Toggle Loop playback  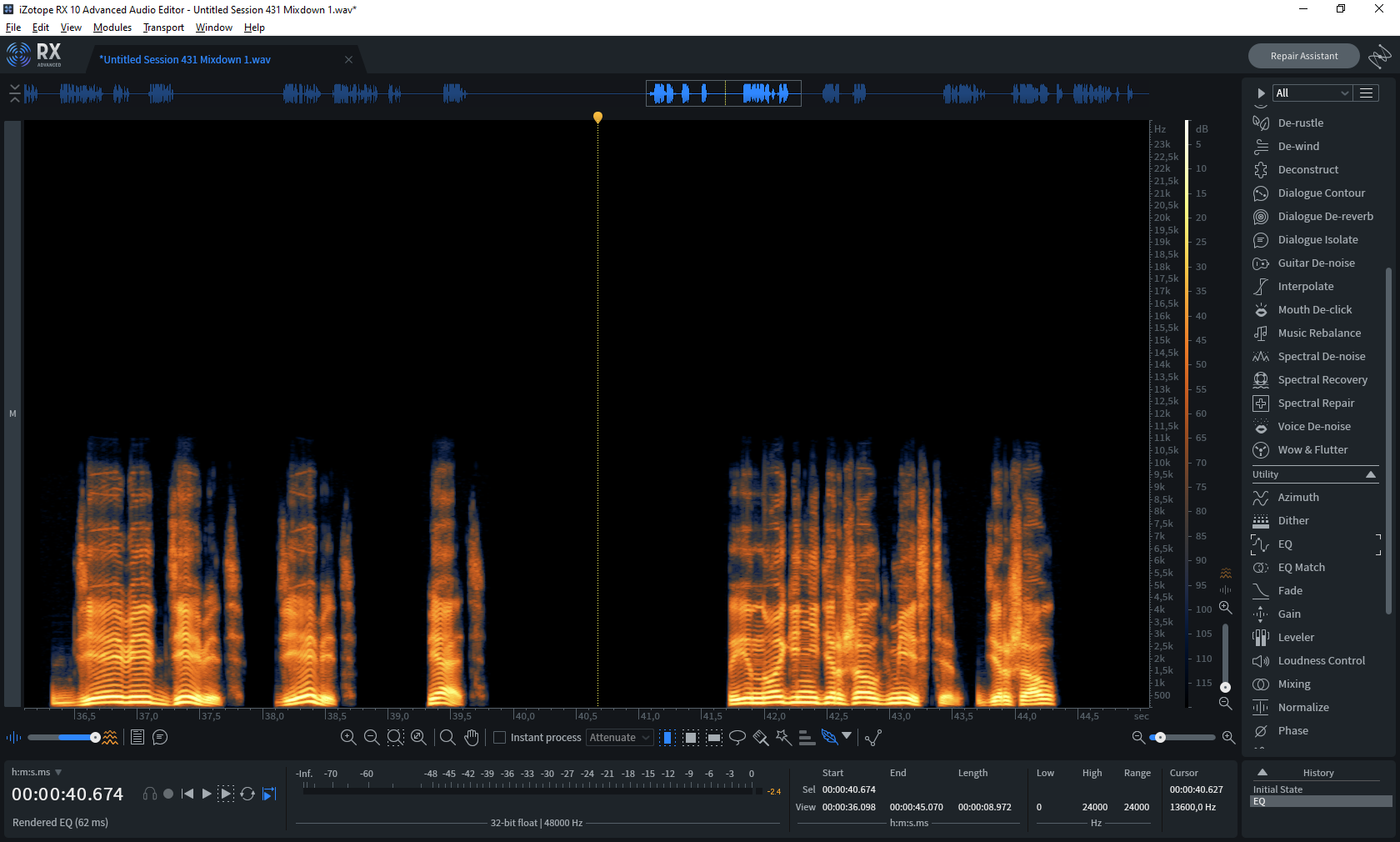click(247, 794)
